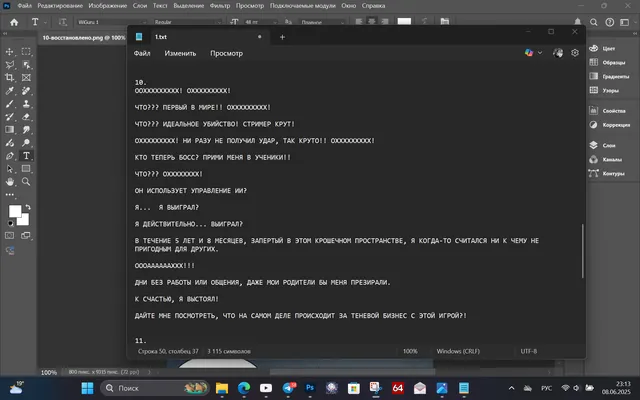This screenshot has width=640, height=400.
Task: Select the Zoom tool in toolbox
Action: [26, 182]
